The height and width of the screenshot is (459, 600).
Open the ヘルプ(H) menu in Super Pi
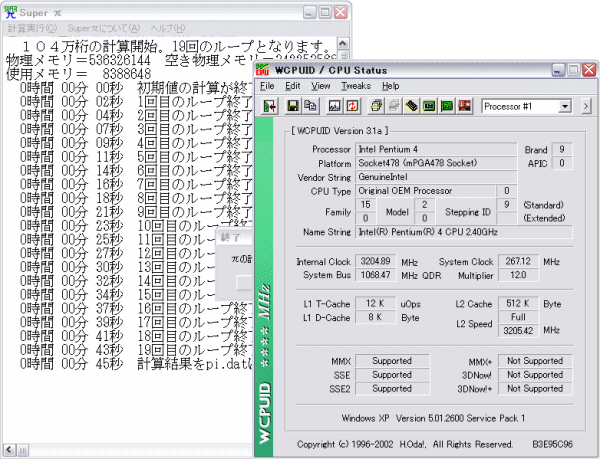(168, 28)
